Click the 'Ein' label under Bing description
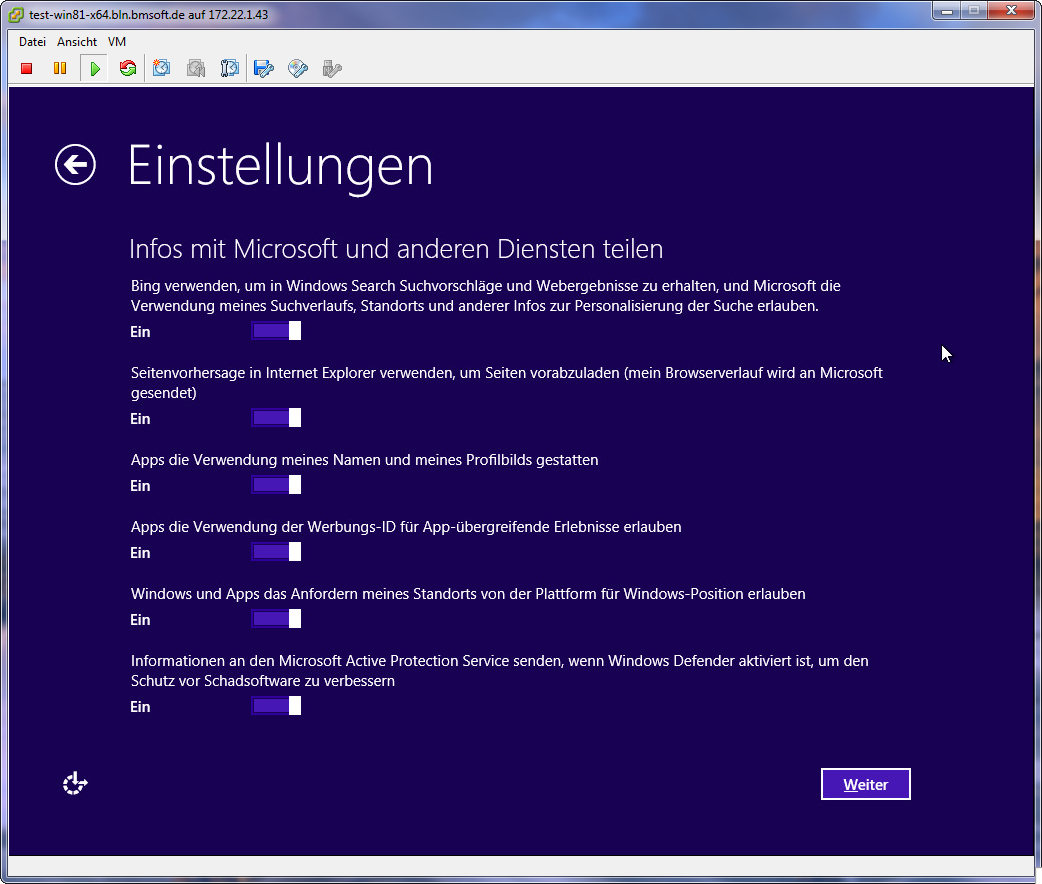Screen dimensions: 1042x884 (x=140, y=332)
